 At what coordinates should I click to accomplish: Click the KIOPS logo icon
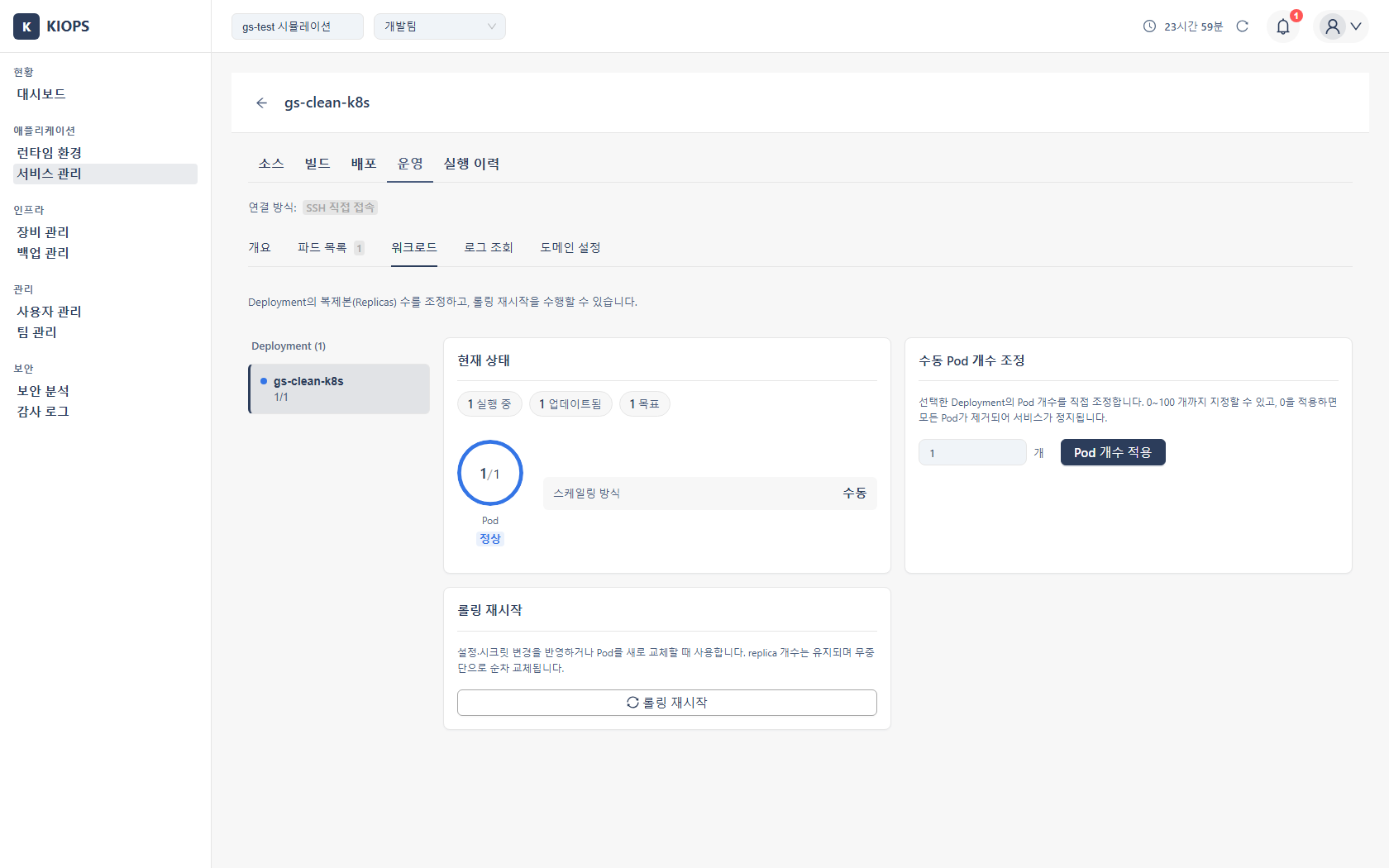pyautogui.click(x=26, y=26)
